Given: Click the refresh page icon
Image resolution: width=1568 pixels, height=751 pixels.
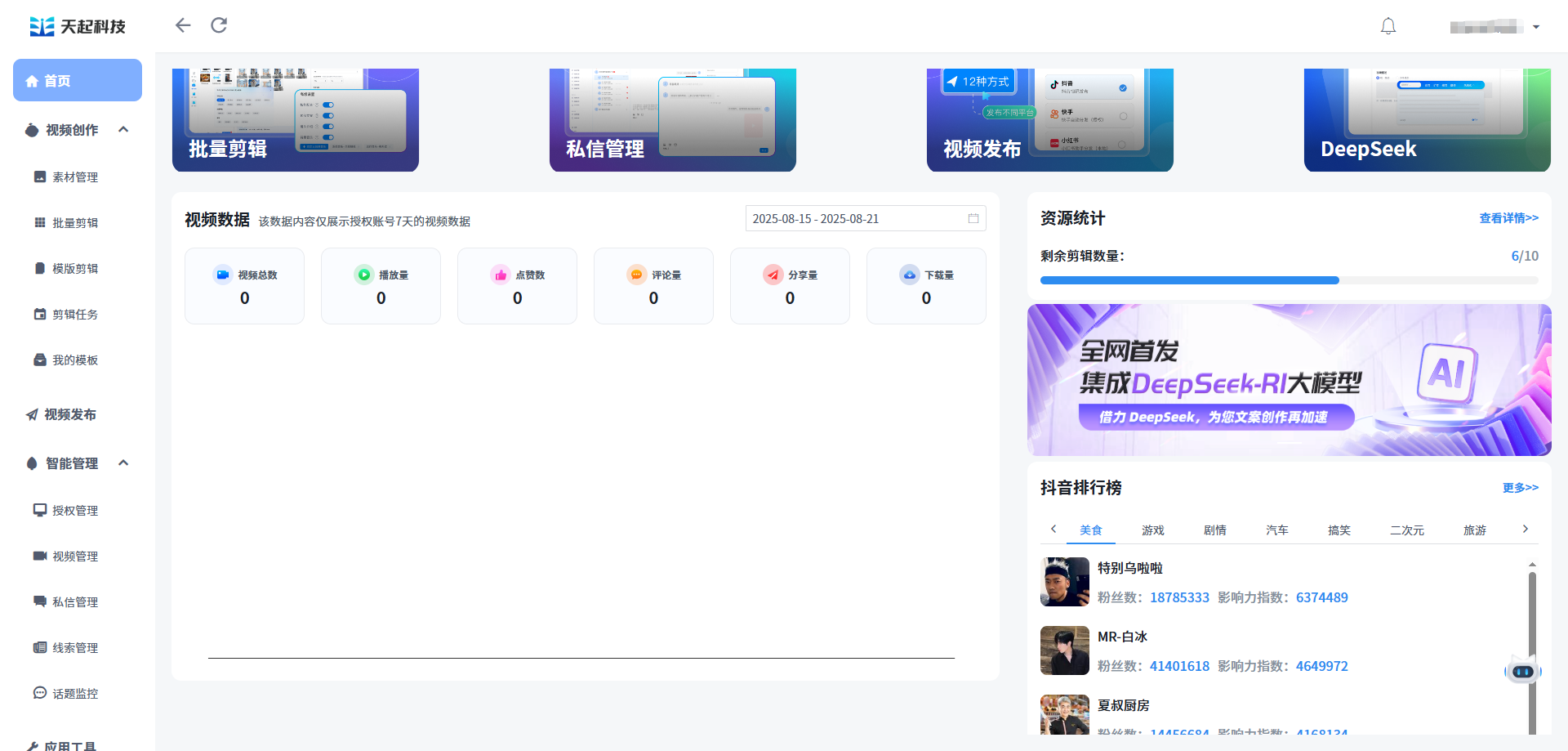Looking at the screenshot, I should (x=219, y=25).
